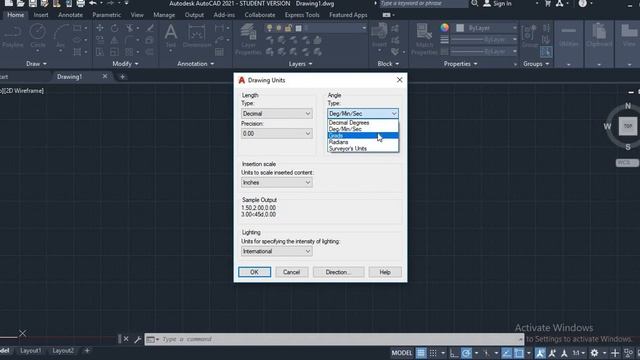Toggle drawing grid display in status bar
Viewport: 640px width, 360px height.
421,353
